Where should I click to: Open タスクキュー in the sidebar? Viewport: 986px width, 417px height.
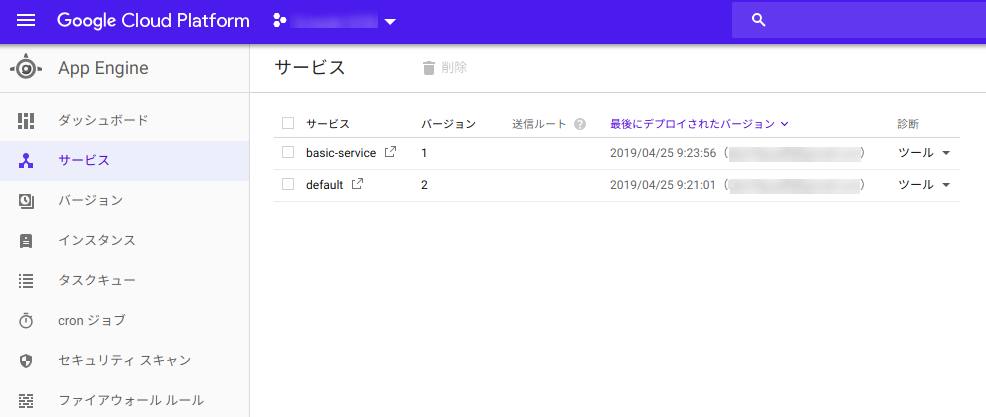tap(97, 281)
